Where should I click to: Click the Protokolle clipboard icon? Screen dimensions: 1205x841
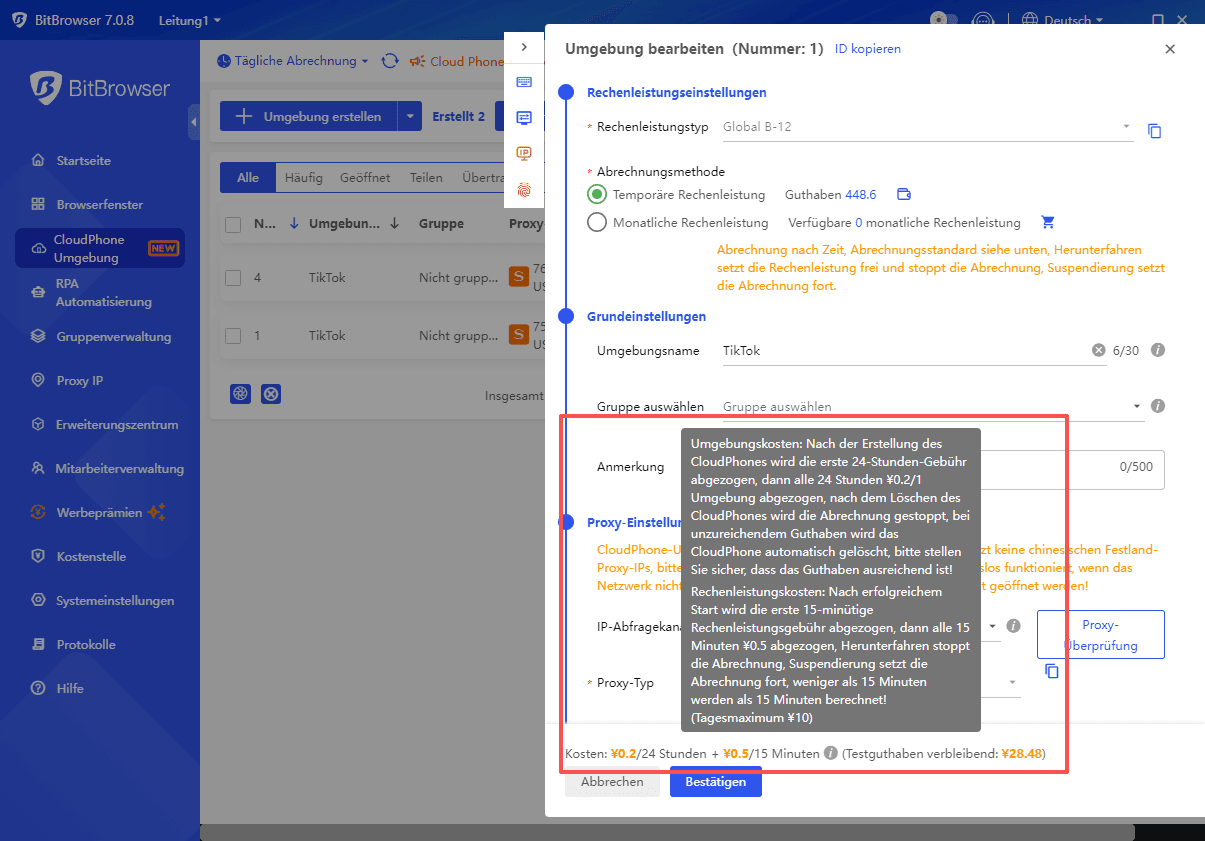[38, 645]
